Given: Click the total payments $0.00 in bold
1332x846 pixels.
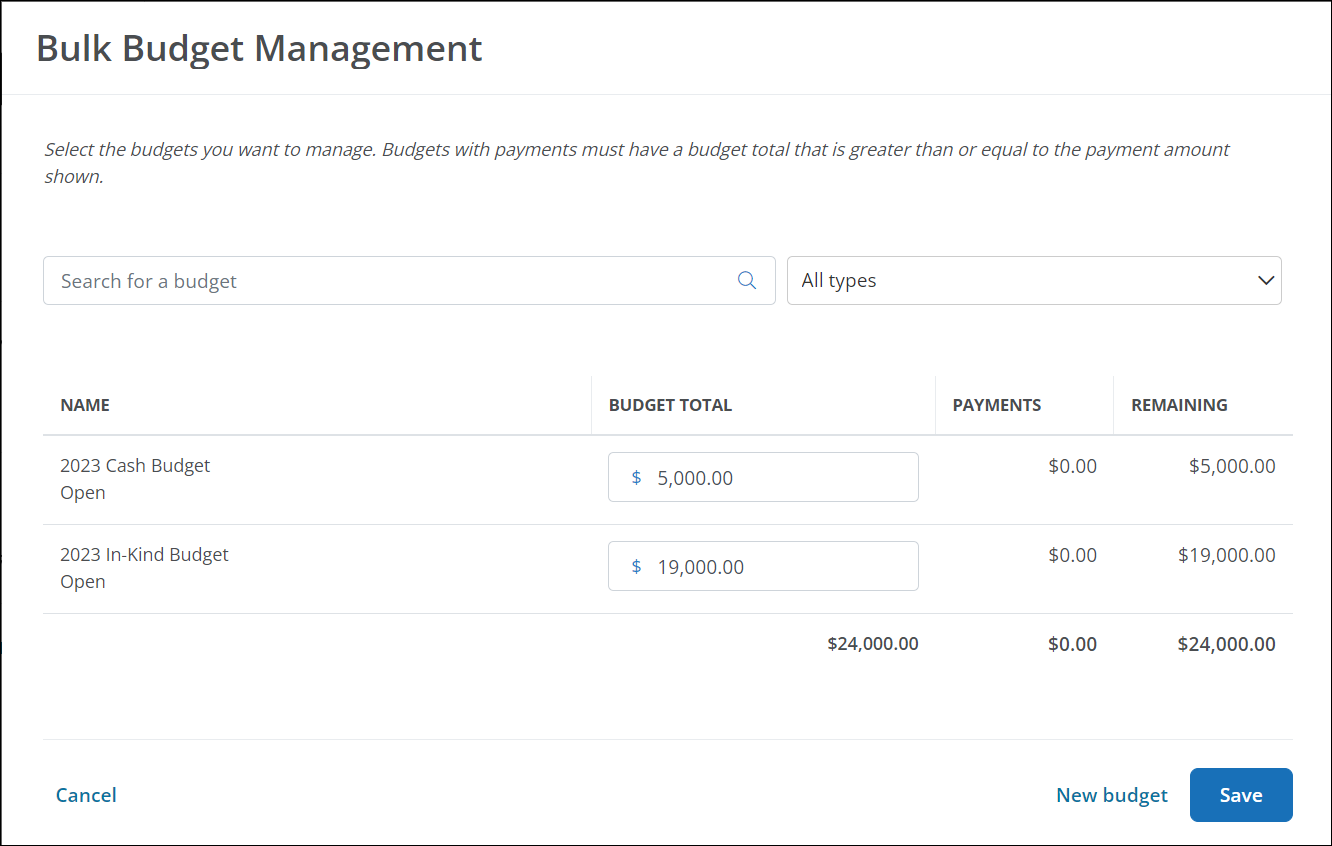Looking at the screenshot, I should click(1072, 644).
